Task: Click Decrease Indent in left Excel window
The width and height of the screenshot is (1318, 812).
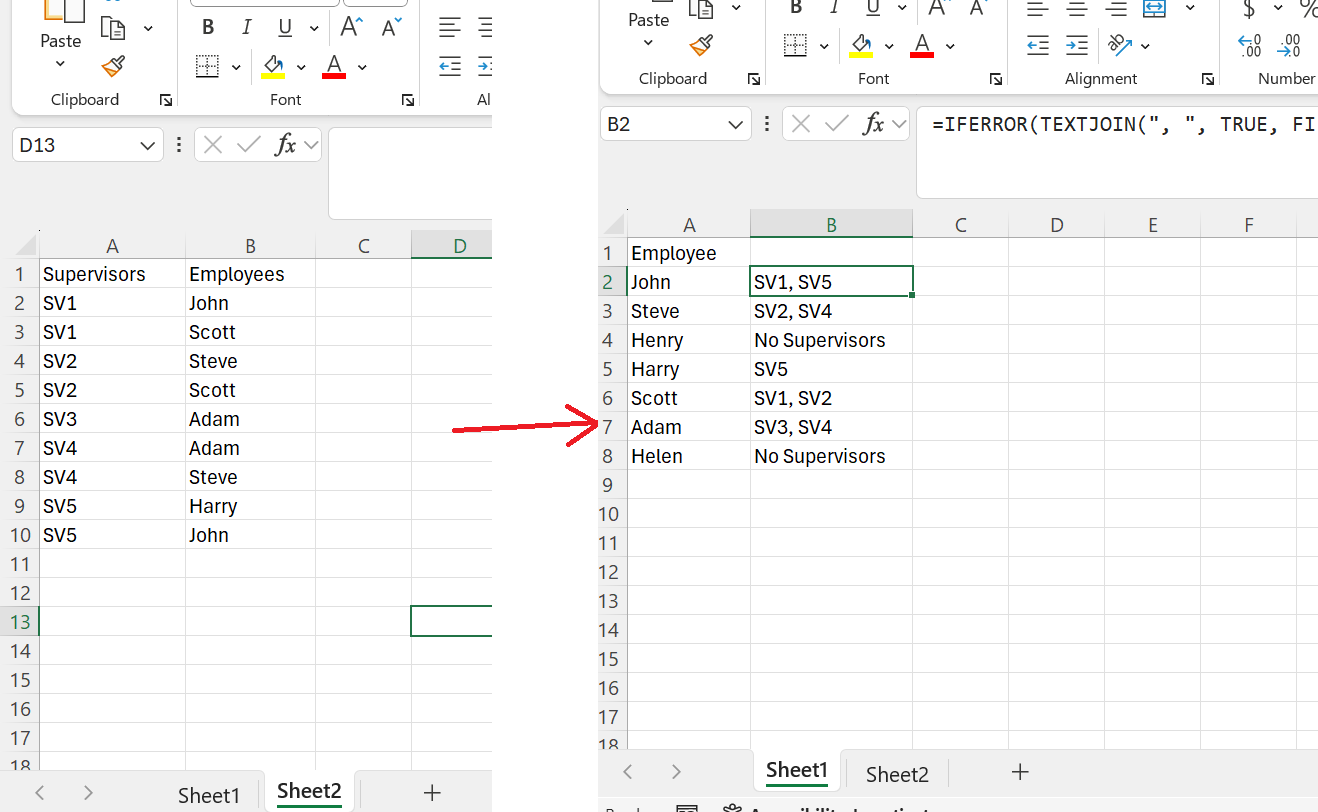Action: (450, 67)
